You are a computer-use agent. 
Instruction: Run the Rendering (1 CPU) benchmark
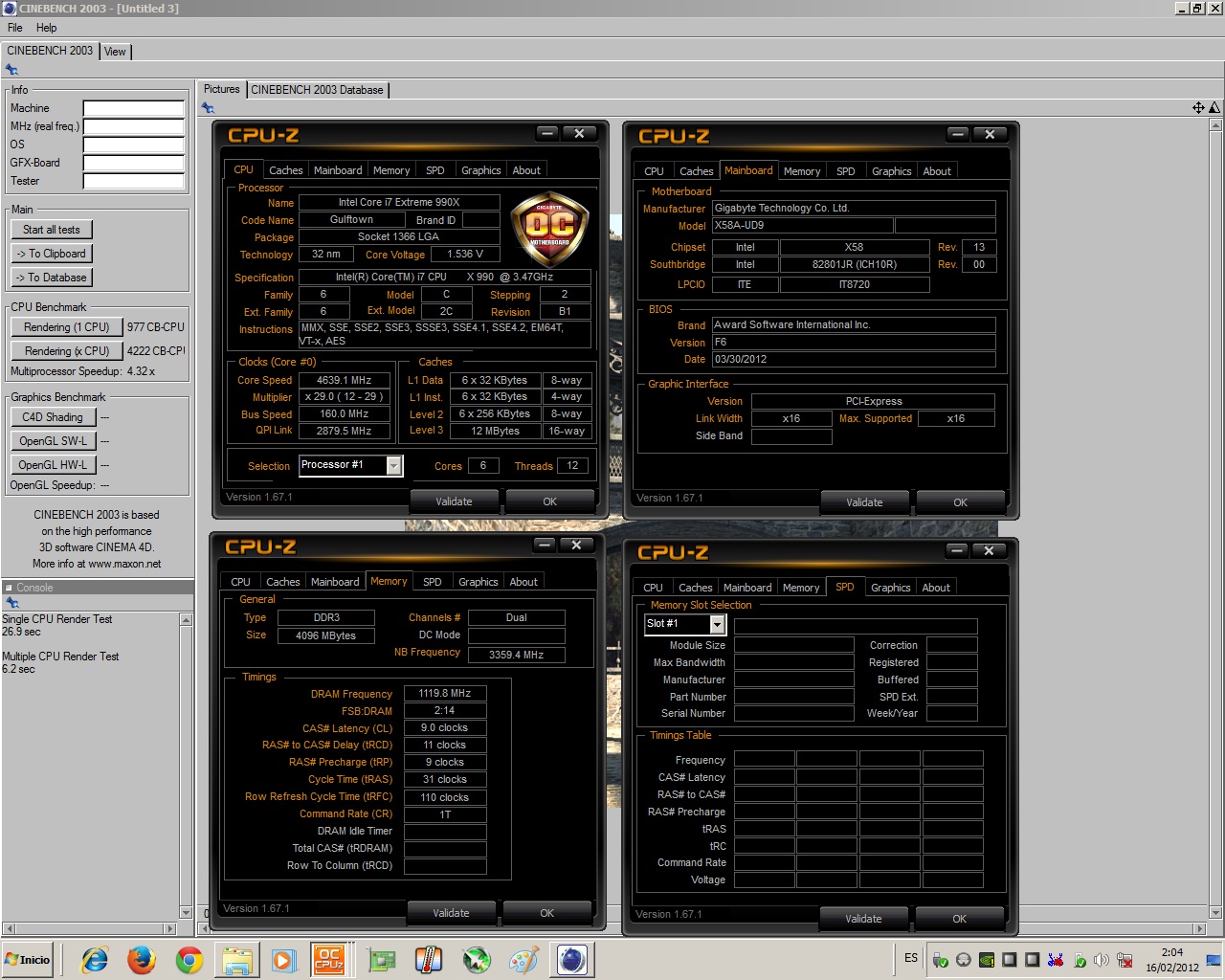click(67, 327)
